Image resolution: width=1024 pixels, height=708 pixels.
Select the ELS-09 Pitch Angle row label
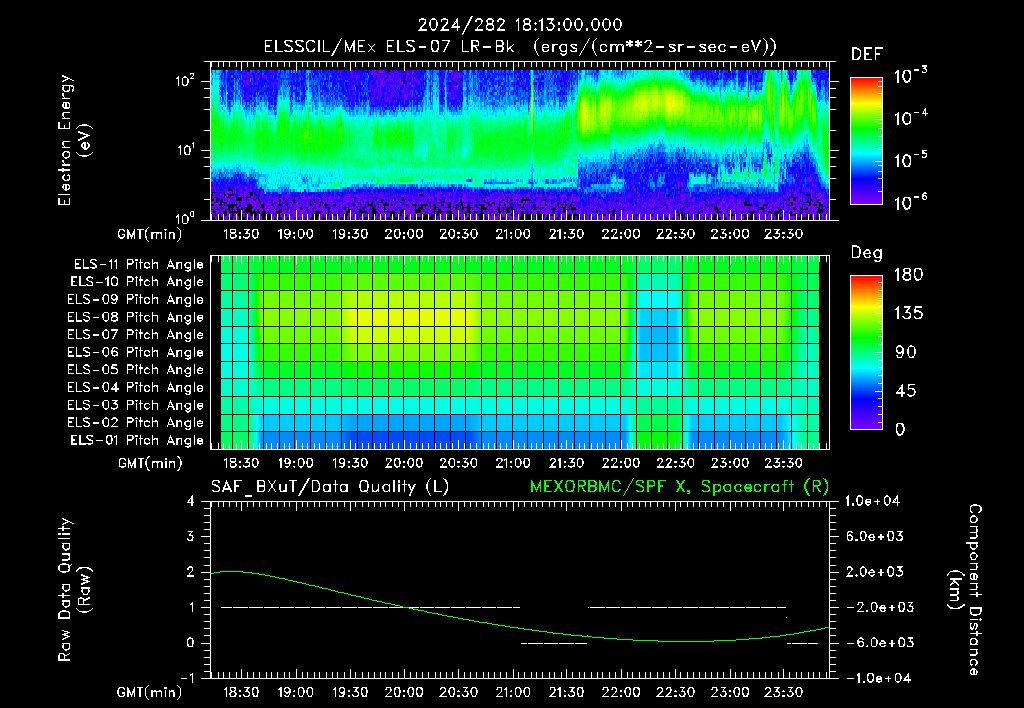point(136,300)
